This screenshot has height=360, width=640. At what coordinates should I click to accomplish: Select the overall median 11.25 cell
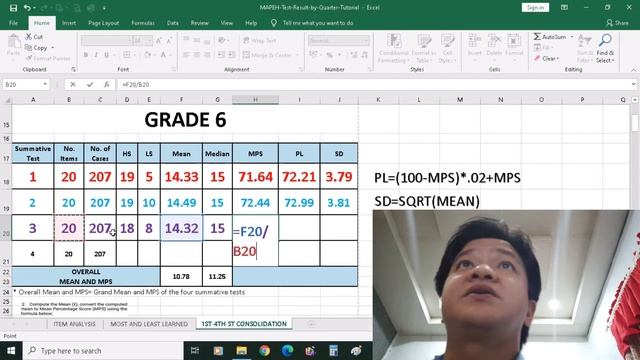pos(217,276)
